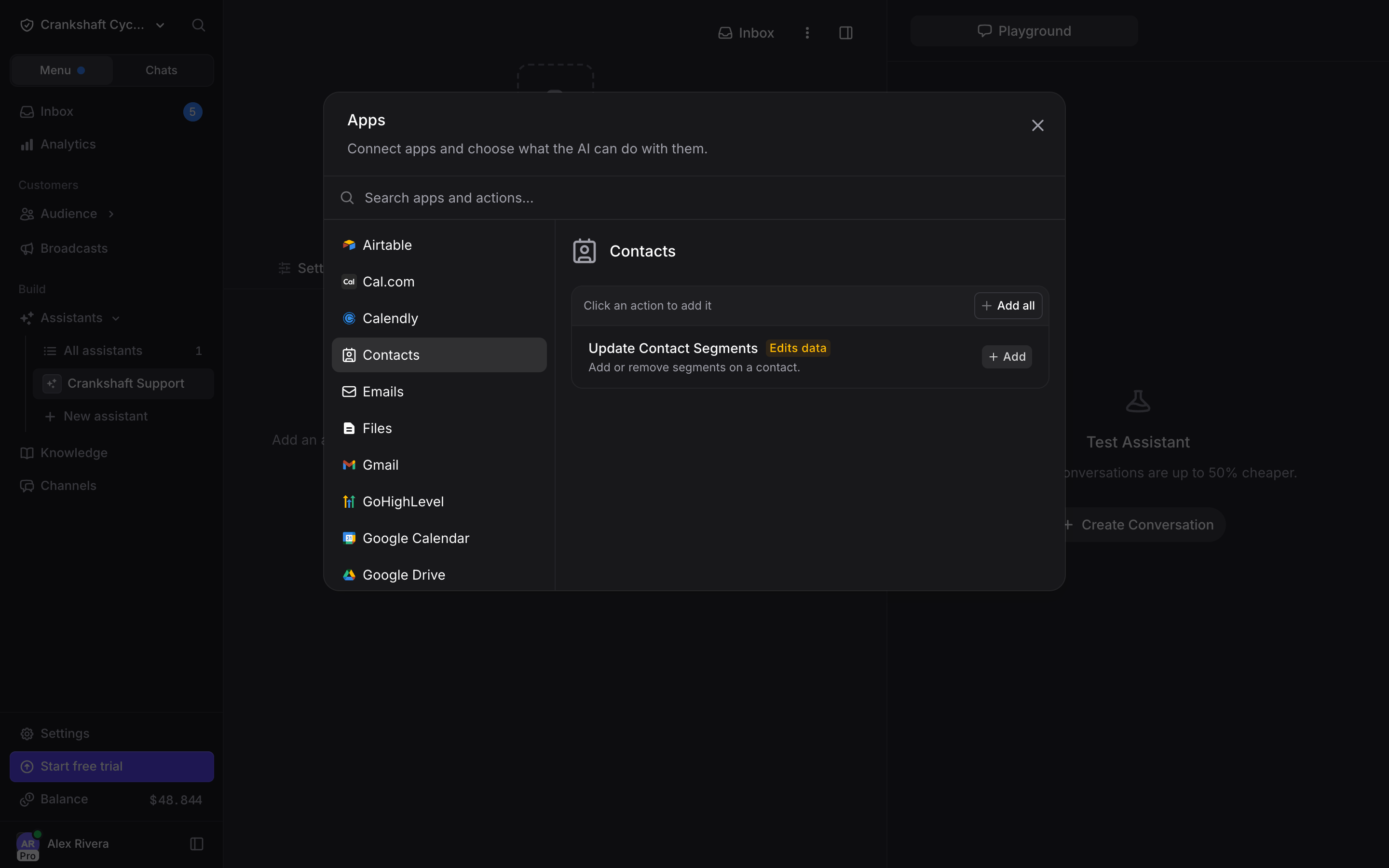Select Contacts in the apps list
This screenshot has height=868, width=1389.
pyautogui.click(x=439, y=355)
